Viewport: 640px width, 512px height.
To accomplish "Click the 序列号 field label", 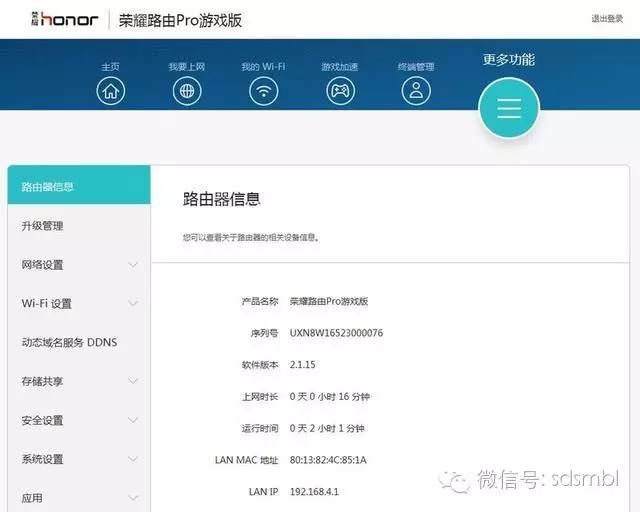I will pos(264,333).
